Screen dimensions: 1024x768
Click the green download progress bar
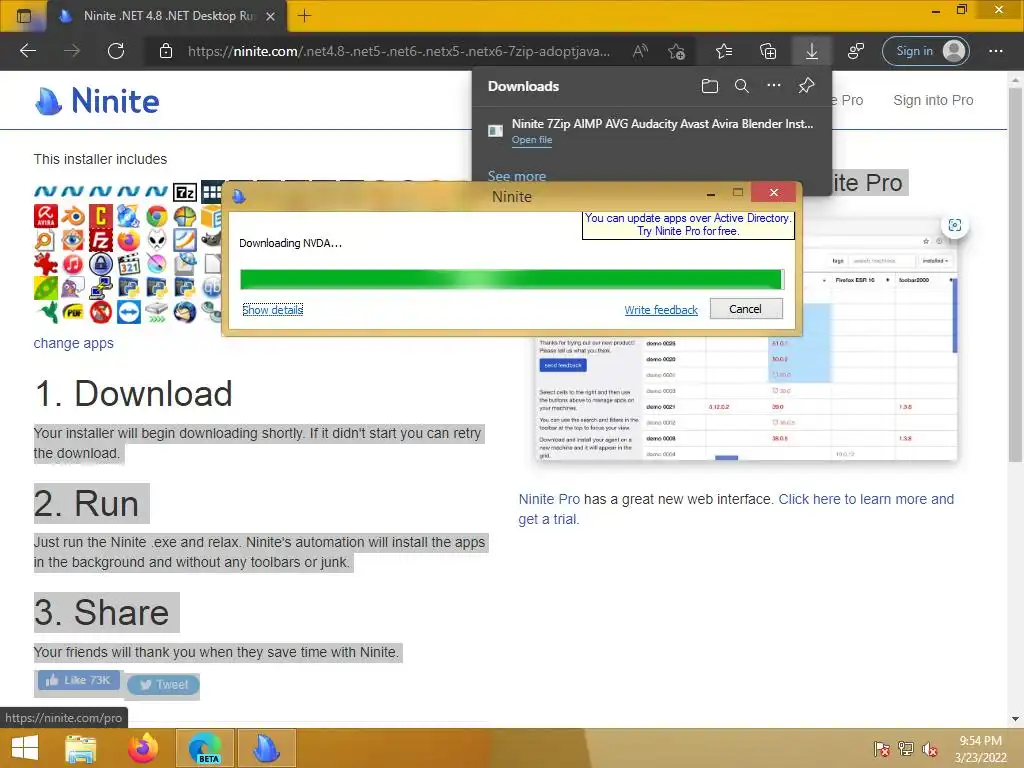point(511,279)
